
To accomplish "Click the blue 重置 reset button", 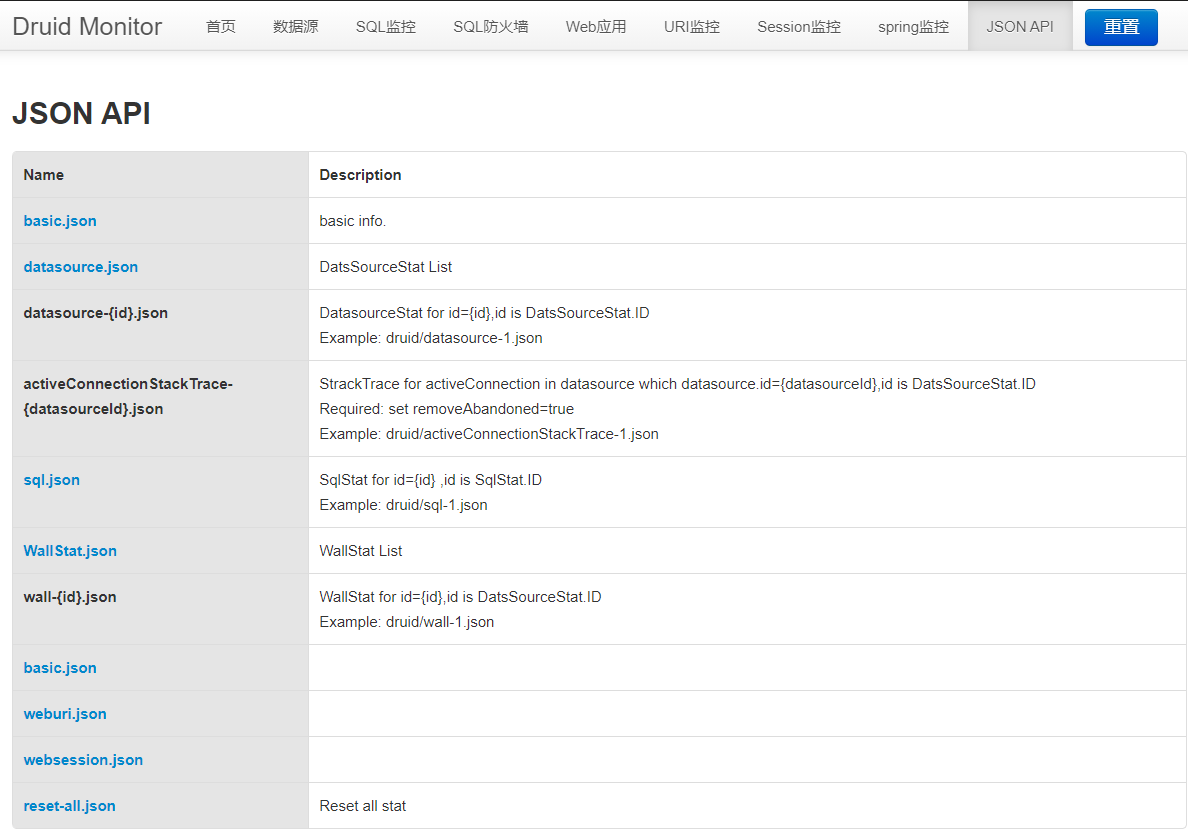I will (1121, 27).
